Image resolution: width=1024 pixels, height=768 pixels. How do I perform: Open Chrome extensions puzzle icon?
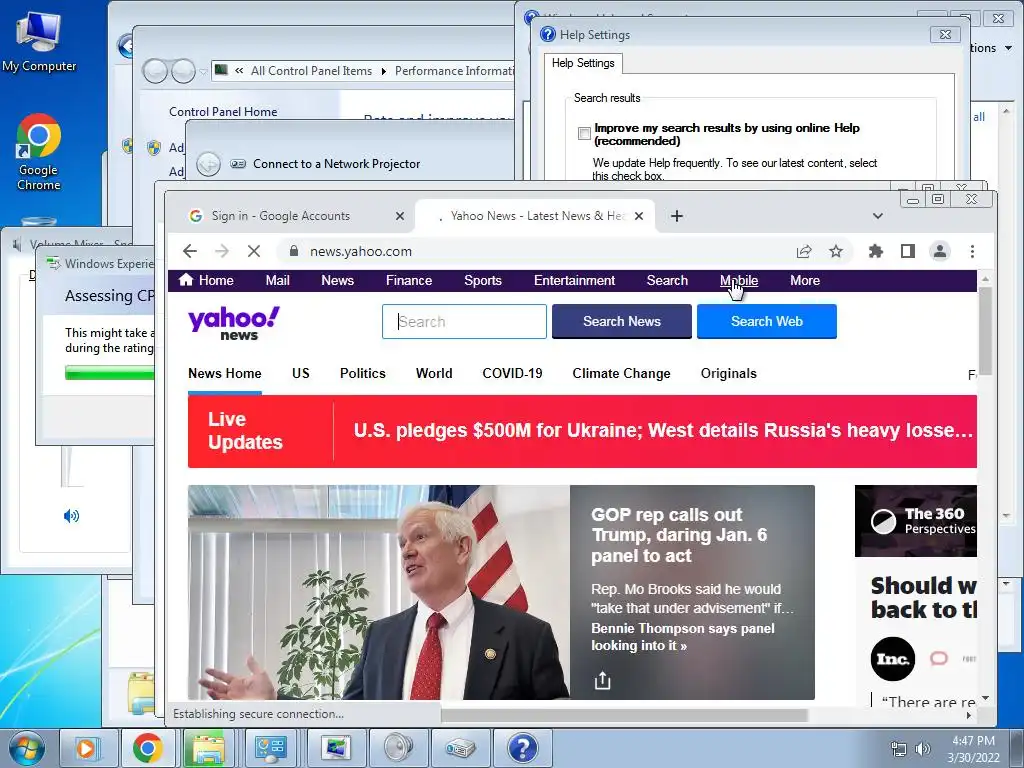pyautogui.click(x=876, y=251)
